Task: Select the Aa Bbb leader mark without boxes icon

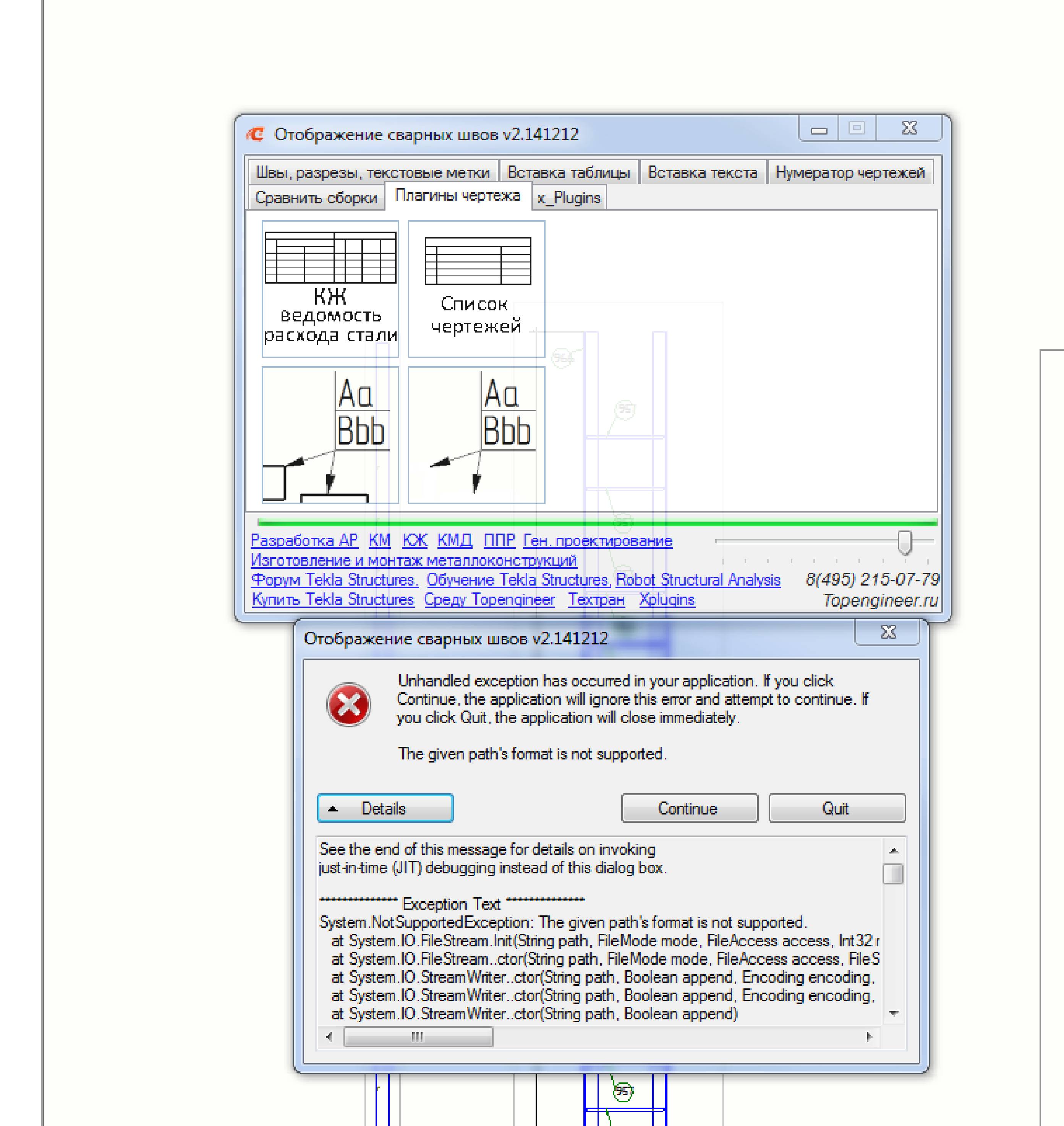Action: [x=476, y=435]
